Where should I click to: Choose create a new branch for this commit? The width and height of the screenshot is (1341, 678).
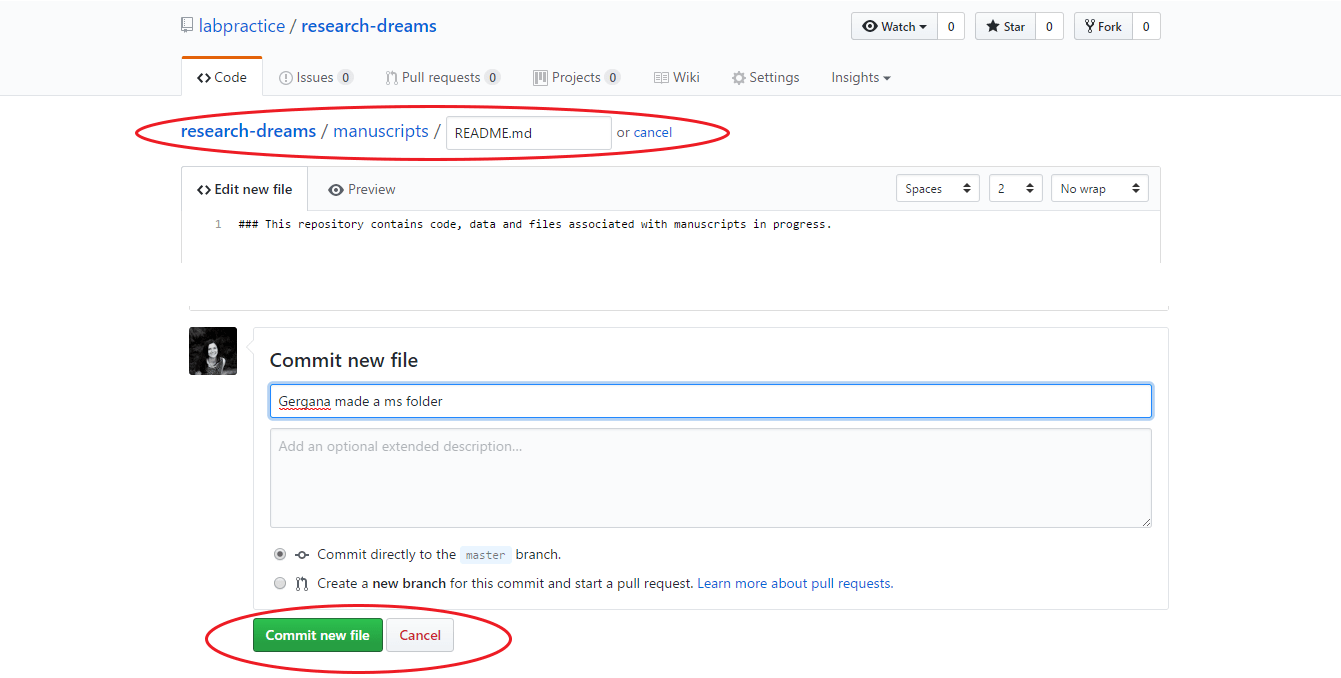(x=280, y=583)
